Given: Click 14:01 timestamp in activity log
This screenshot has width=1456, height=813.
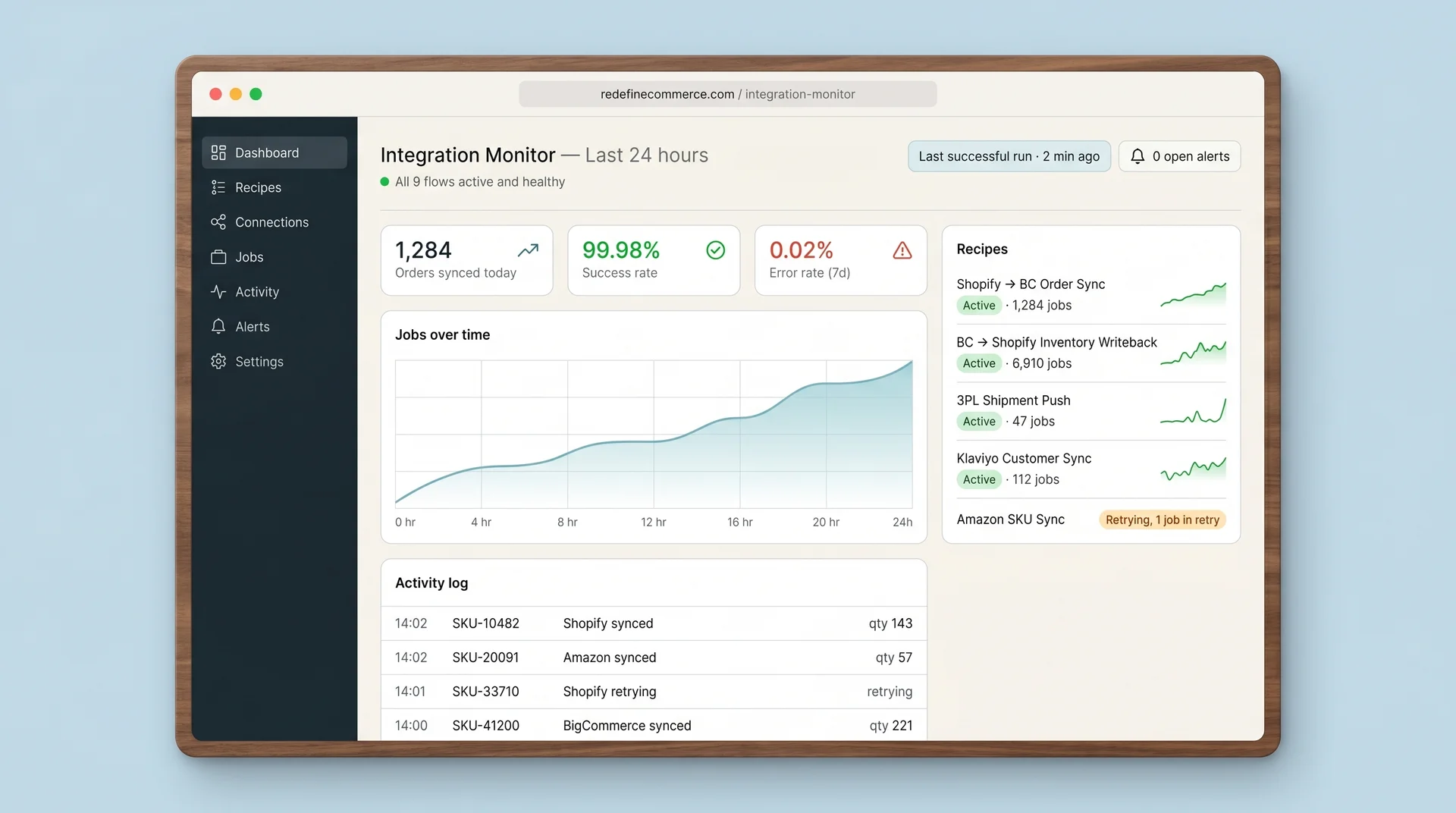Looking at the screenshot, I should [x=410, y=692].
